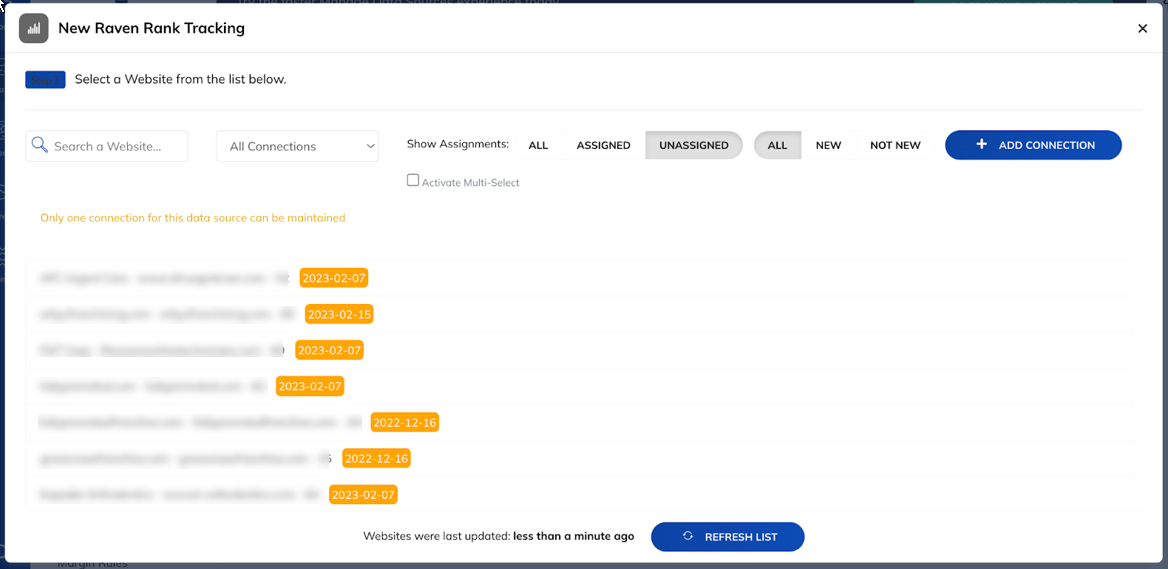Click the Step 1 badge
Image resolution: width=1168 pixels, height=569 pixels.
(x=45, y=80)
